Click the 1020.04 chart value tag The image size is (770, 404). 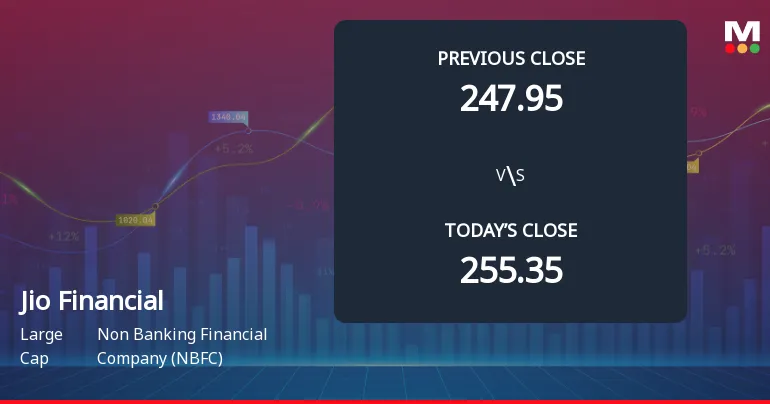click(x=135, y=219)
